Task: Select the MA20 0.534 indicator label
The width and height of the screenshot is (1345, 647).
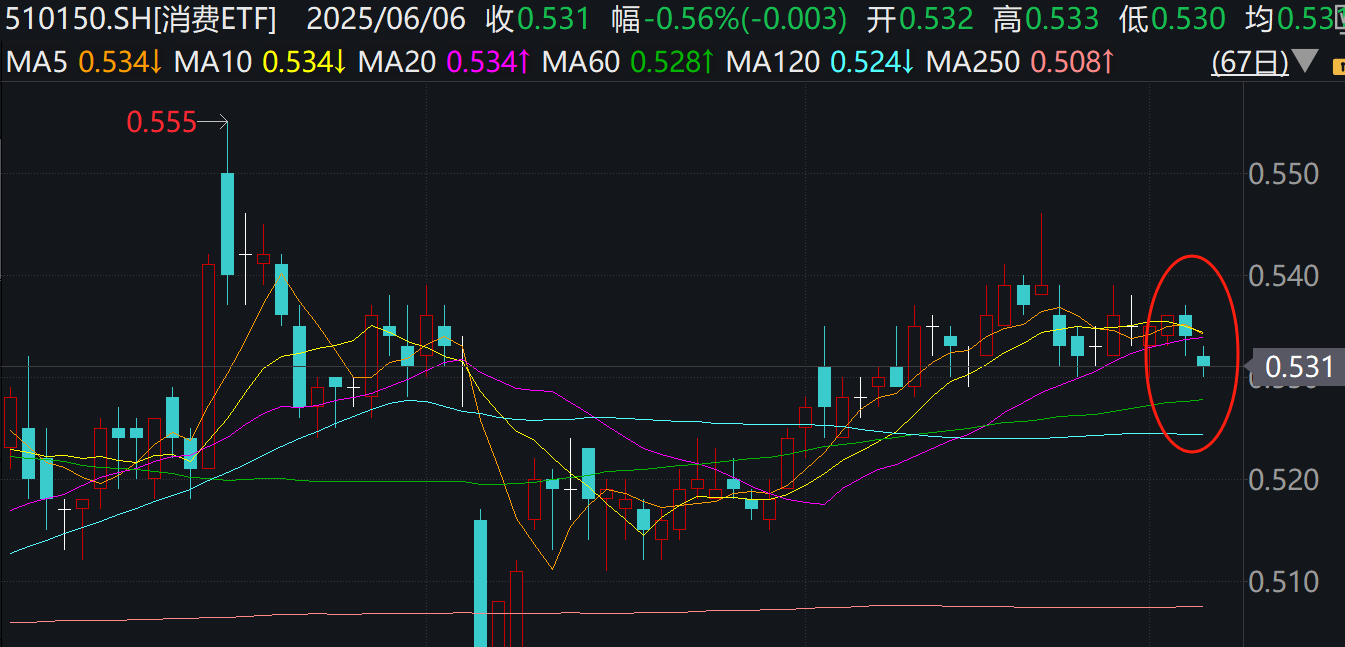Action: (444, 63)
